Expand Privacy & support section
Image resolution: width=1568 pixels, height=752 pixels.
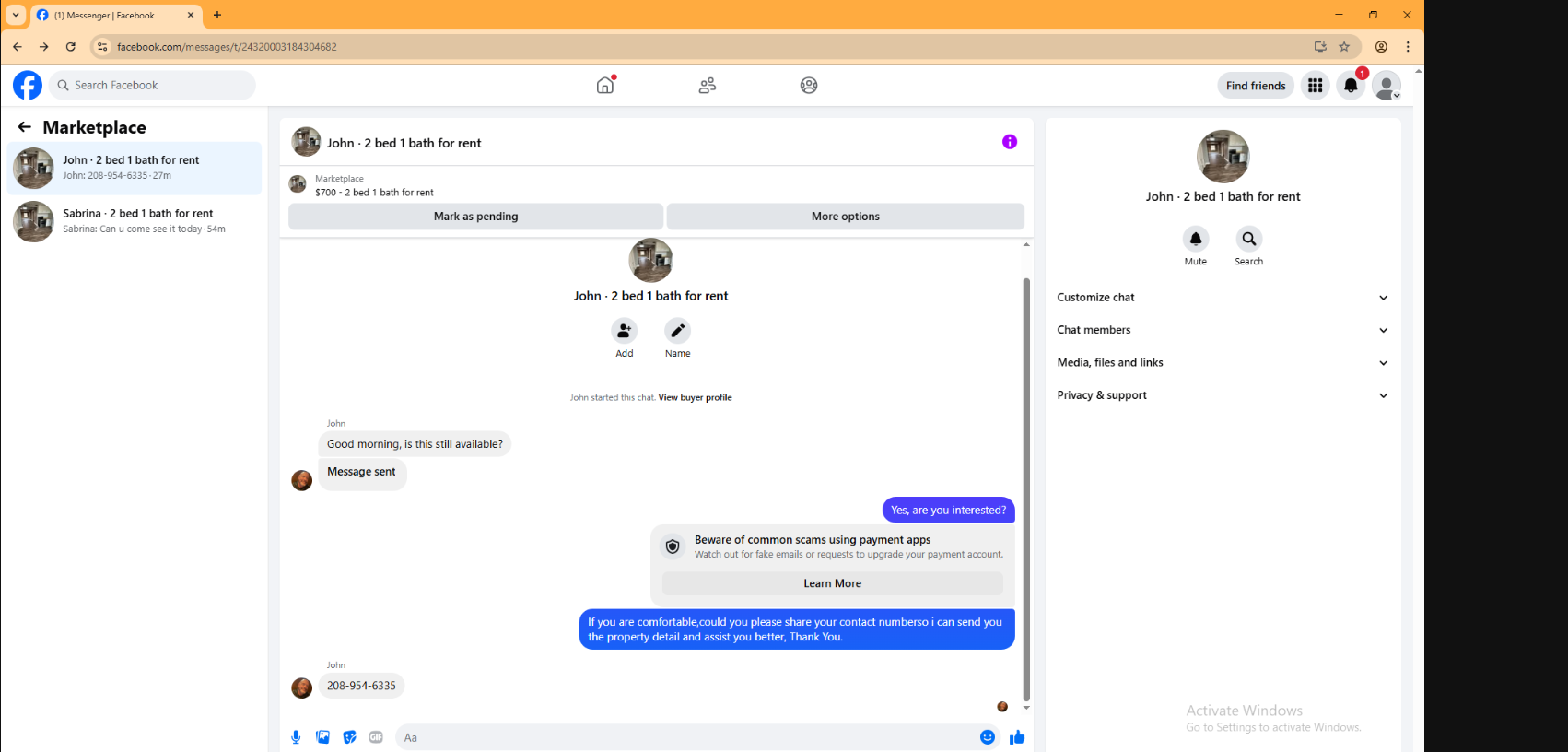click(1223, 395)
